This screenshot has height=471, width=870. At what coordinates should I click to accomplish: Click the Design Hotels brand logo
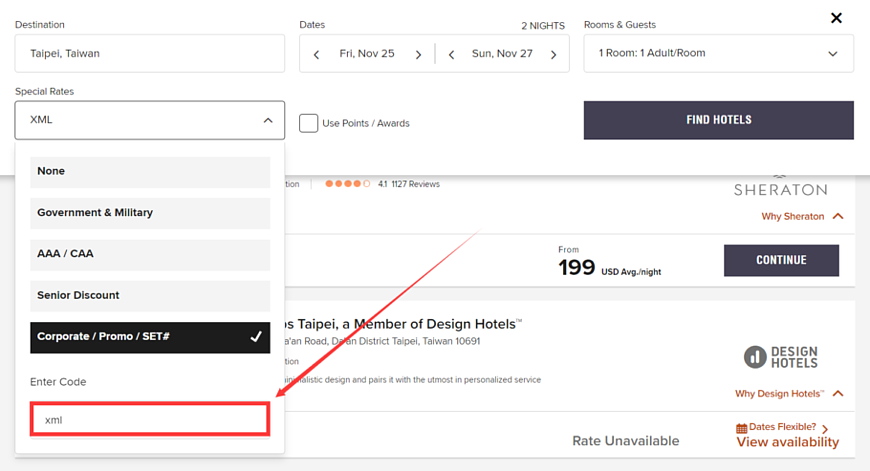pos(781,357)
